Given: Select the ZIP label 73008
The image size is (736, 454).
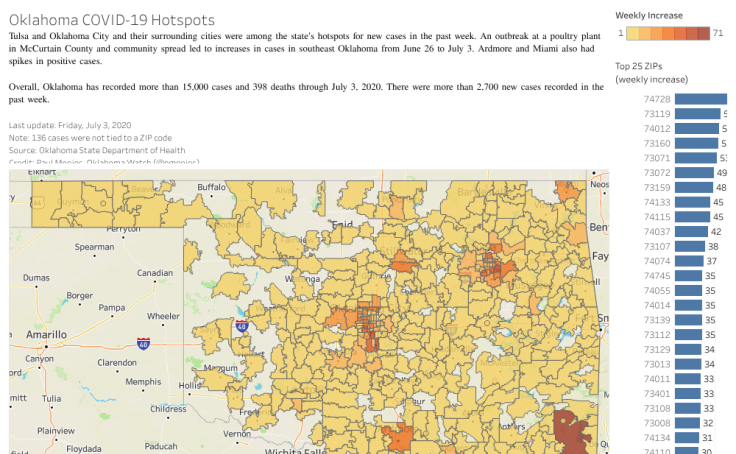Looking at the screenshot, I should coord(657,423).
